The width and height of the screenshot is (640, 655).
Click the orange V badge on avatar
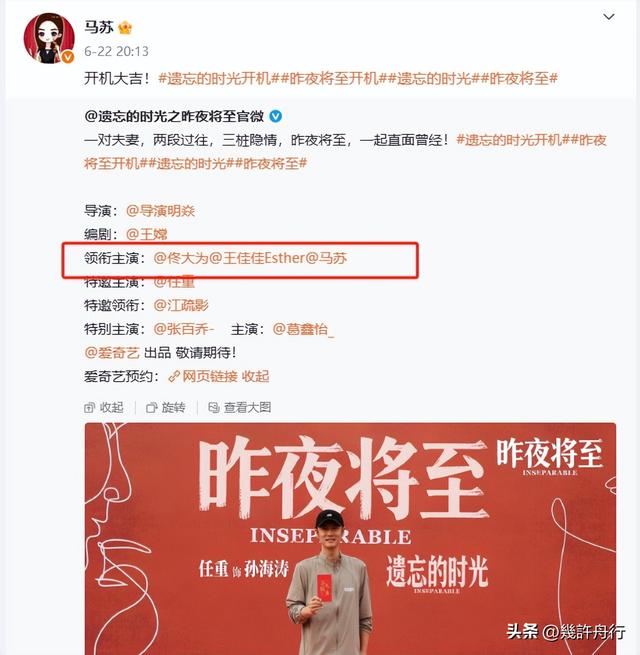[x=68, y=57]
